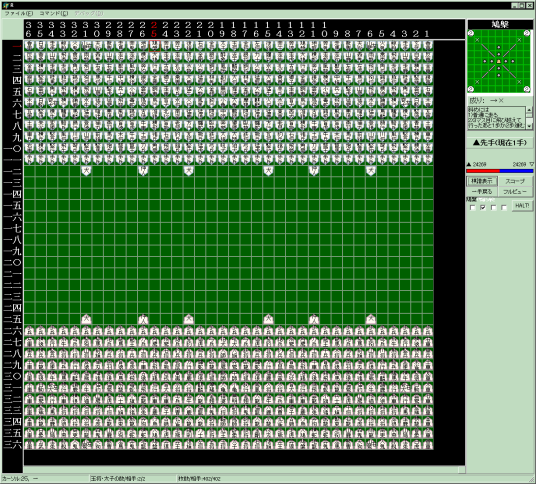Image resolution: width=536 pixels, height=484 pixels.
Task: Open the コマンド menu
Action: click(x=54, y=13)
